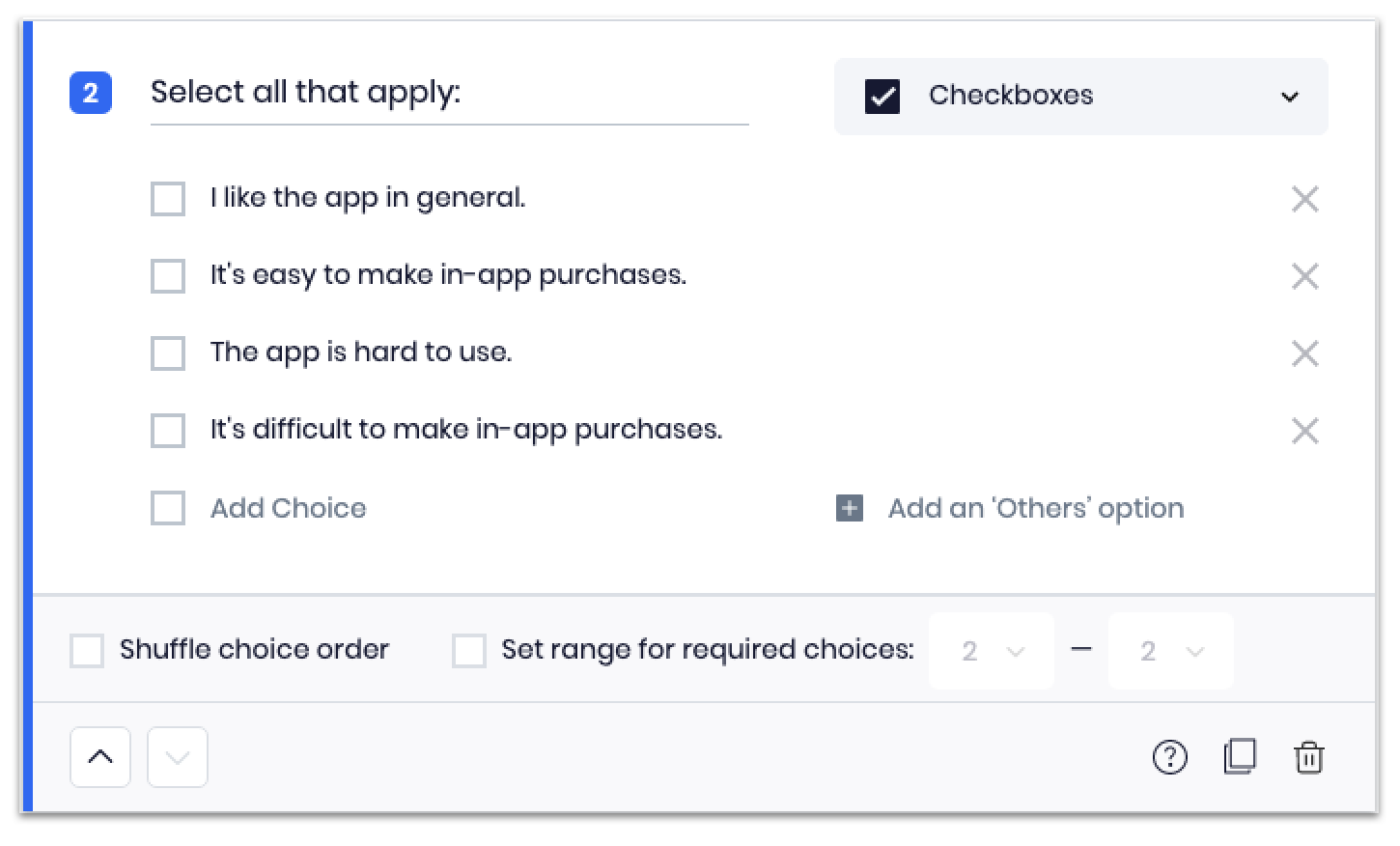This screenshot has height=846, width=1400.
Task: Enable 'Shuffle choice order'
Action: [87, 650]
